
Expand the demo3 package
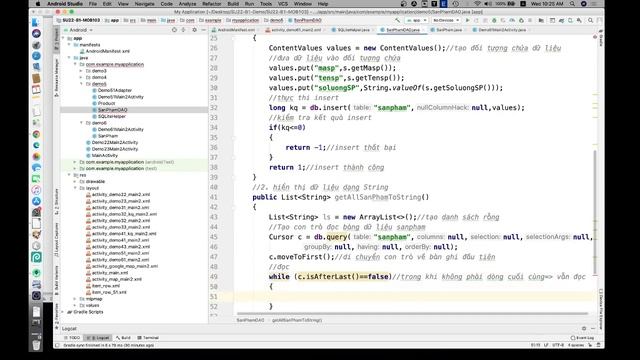[81, 71]
